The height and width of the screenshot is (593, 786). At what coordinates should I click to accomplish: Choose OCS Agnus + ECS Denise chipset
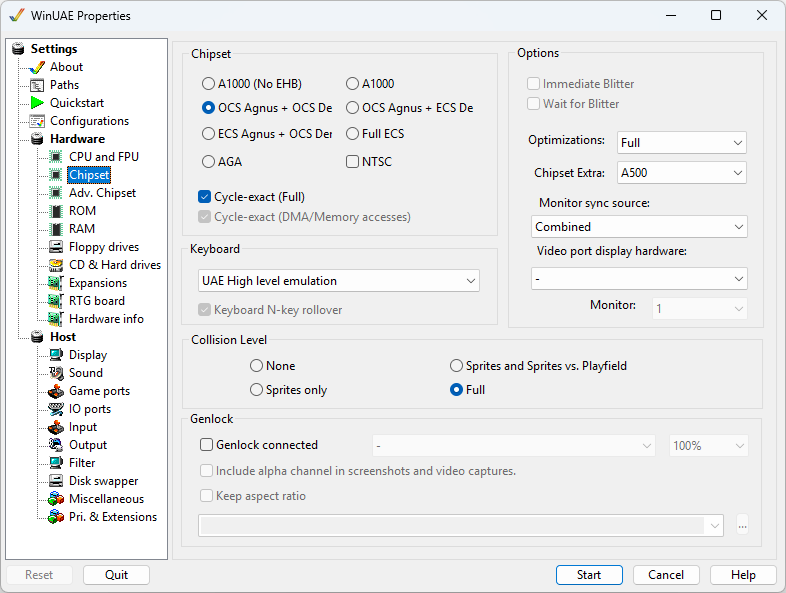click(410, 108)
